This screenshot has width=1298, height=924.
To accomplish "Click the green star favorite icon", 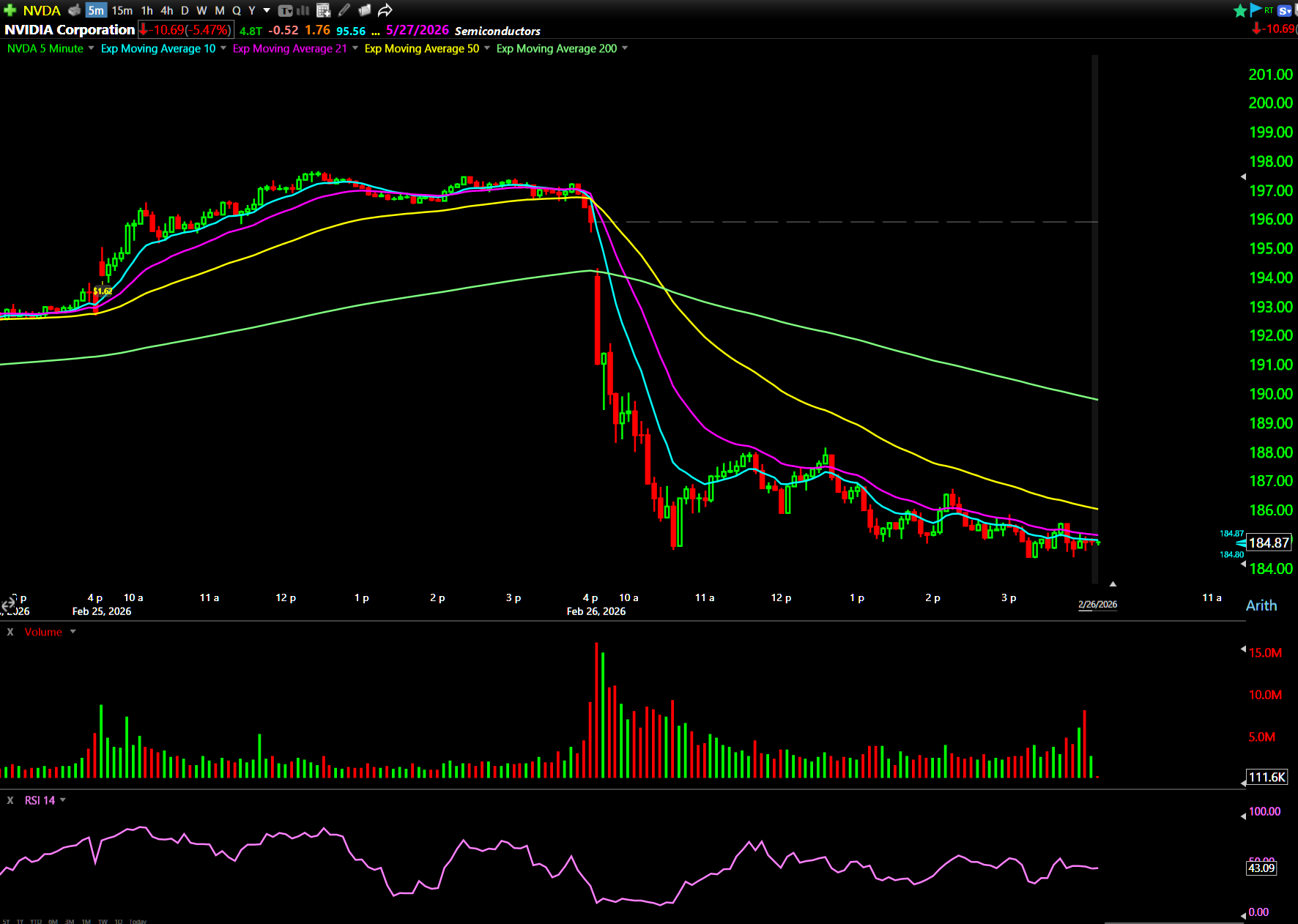I will pos(1239,10).
